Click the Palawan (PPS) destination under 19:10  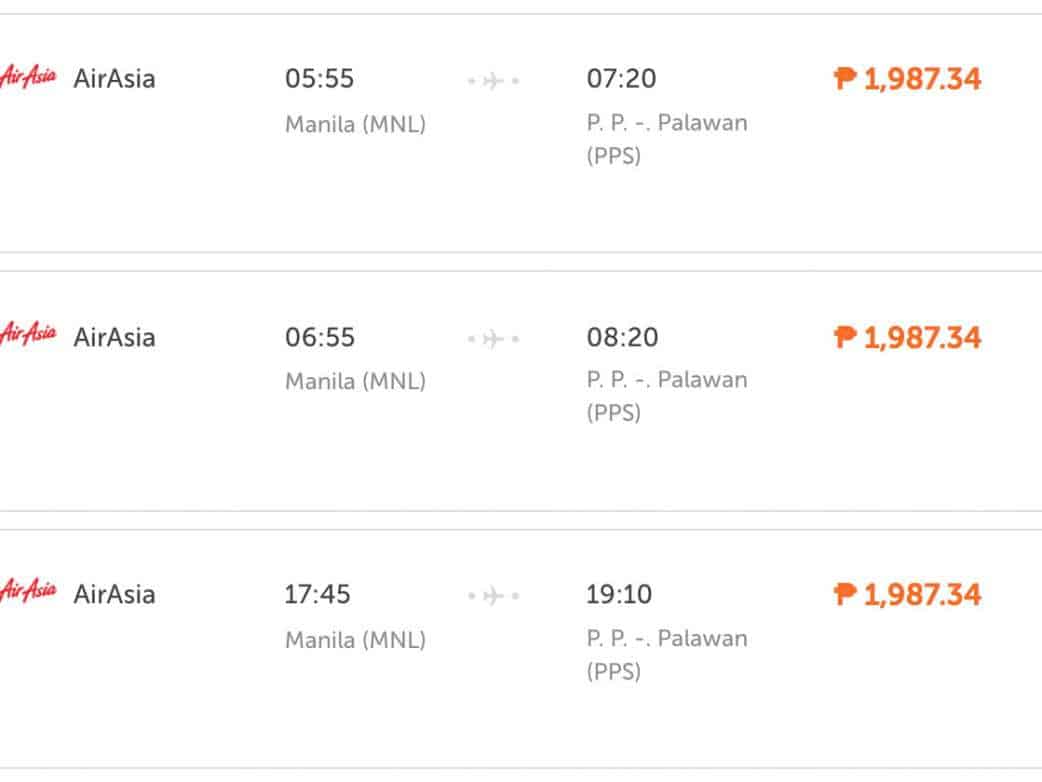(667, 654)
